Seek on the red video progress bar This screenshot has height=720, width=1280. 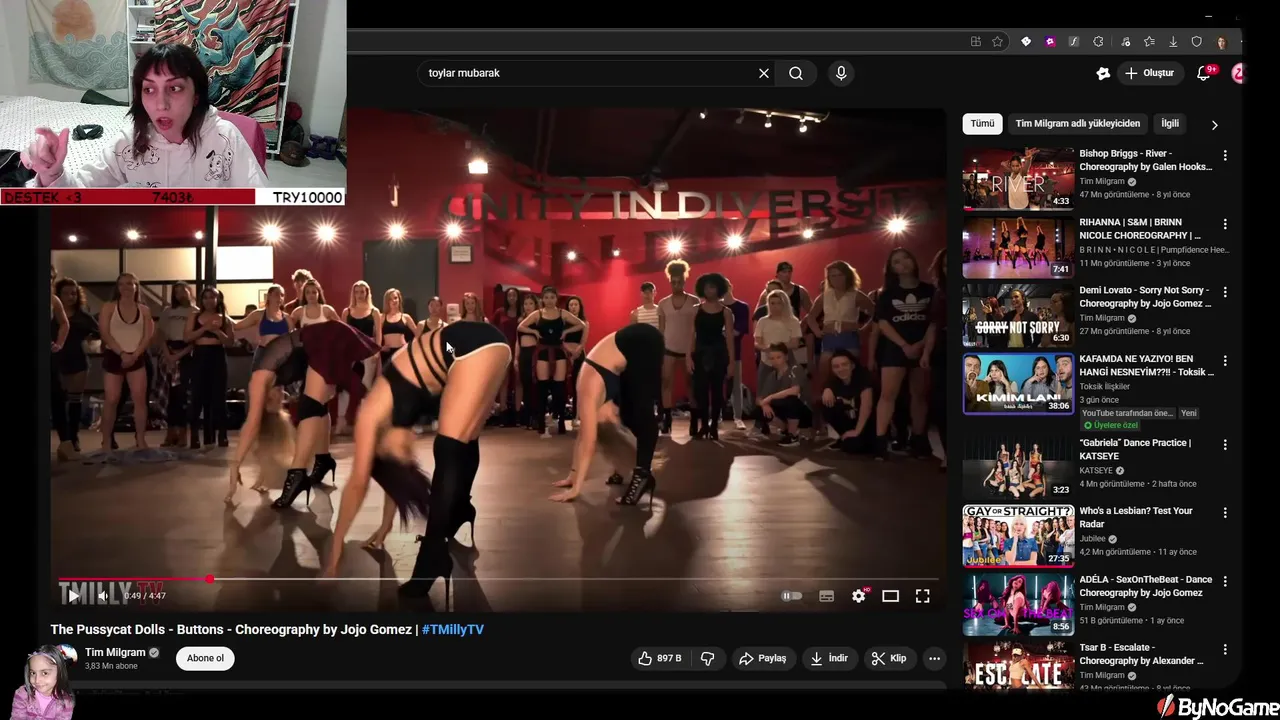[x=498, y=579]
